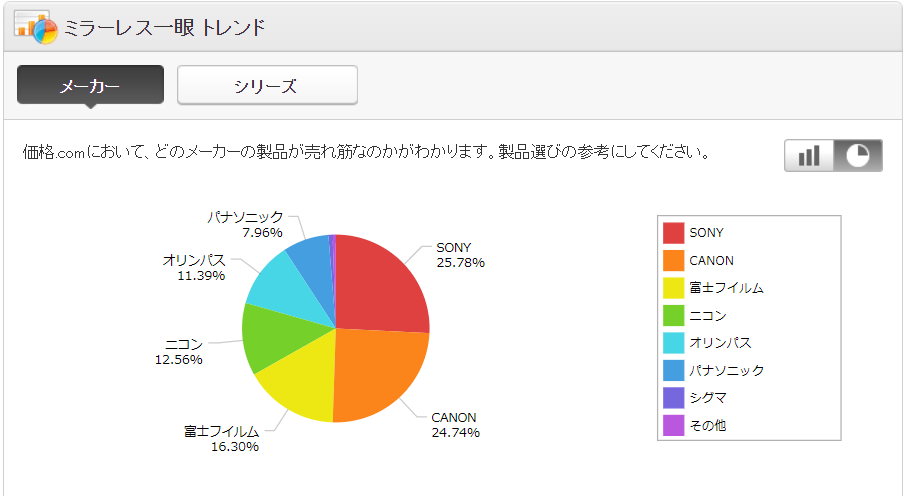Click the CANON orange legend swatch

[673, 261]
